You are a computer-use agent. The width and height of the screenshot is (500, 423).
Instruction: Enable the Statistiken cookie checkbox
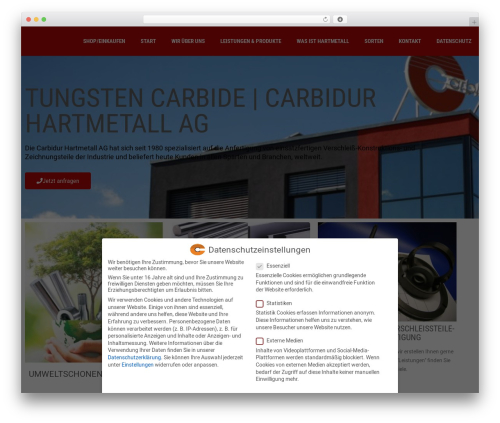click(260, 304)
